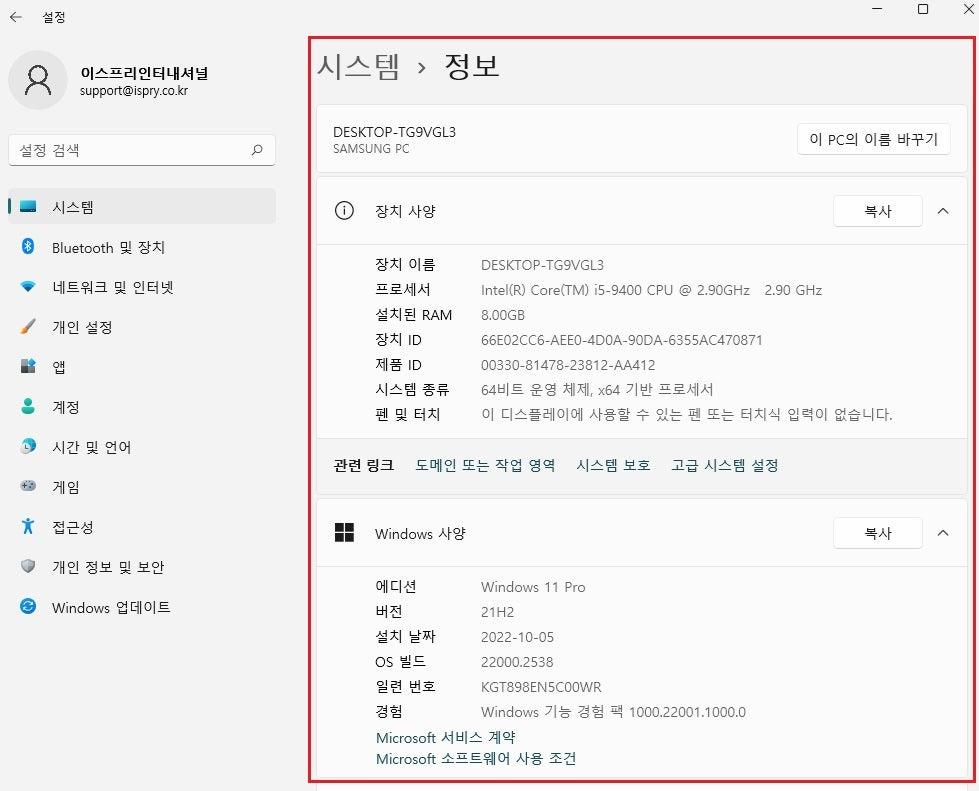The height and width of the screenshot is (791, 979).
Task: Open 앱 settings category
Action: (142, 367)
